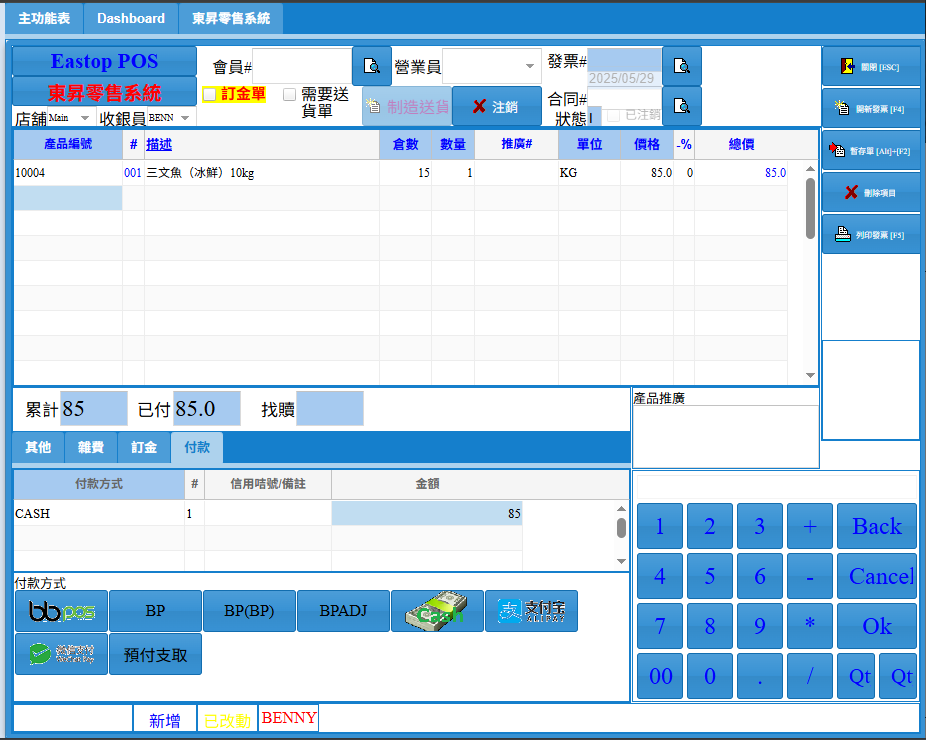Click the contract search icon next to 合同#
Image resolution: width=926 pixels, height=740 pixels.
(682, 106)
